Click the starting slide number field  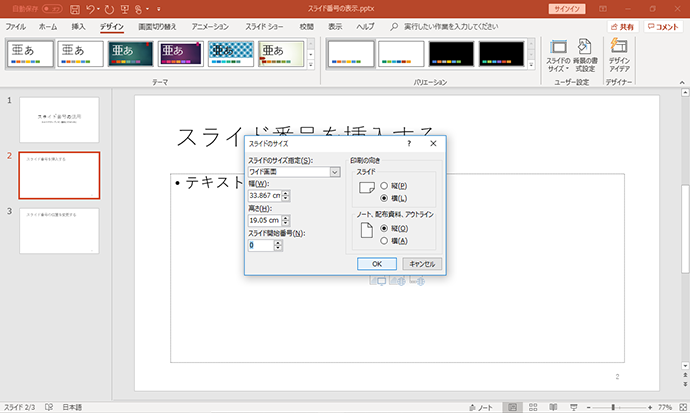pyautogui.click(x=261, y=245)
